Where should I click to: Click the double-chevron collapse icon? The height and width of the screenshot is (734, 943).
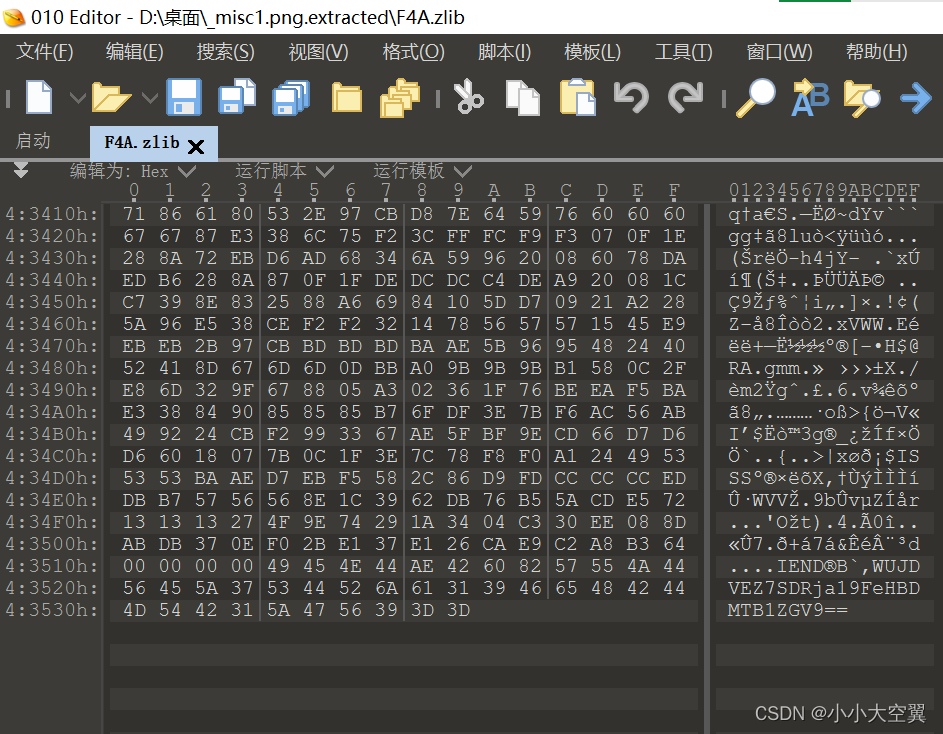[21, 170]
